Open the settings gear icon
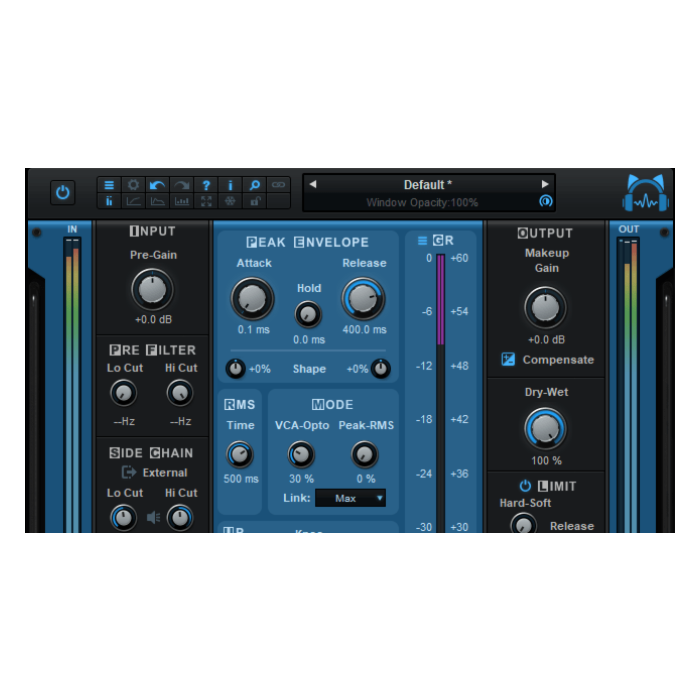This screenshot has height=700, width=700. click(133, 185)
